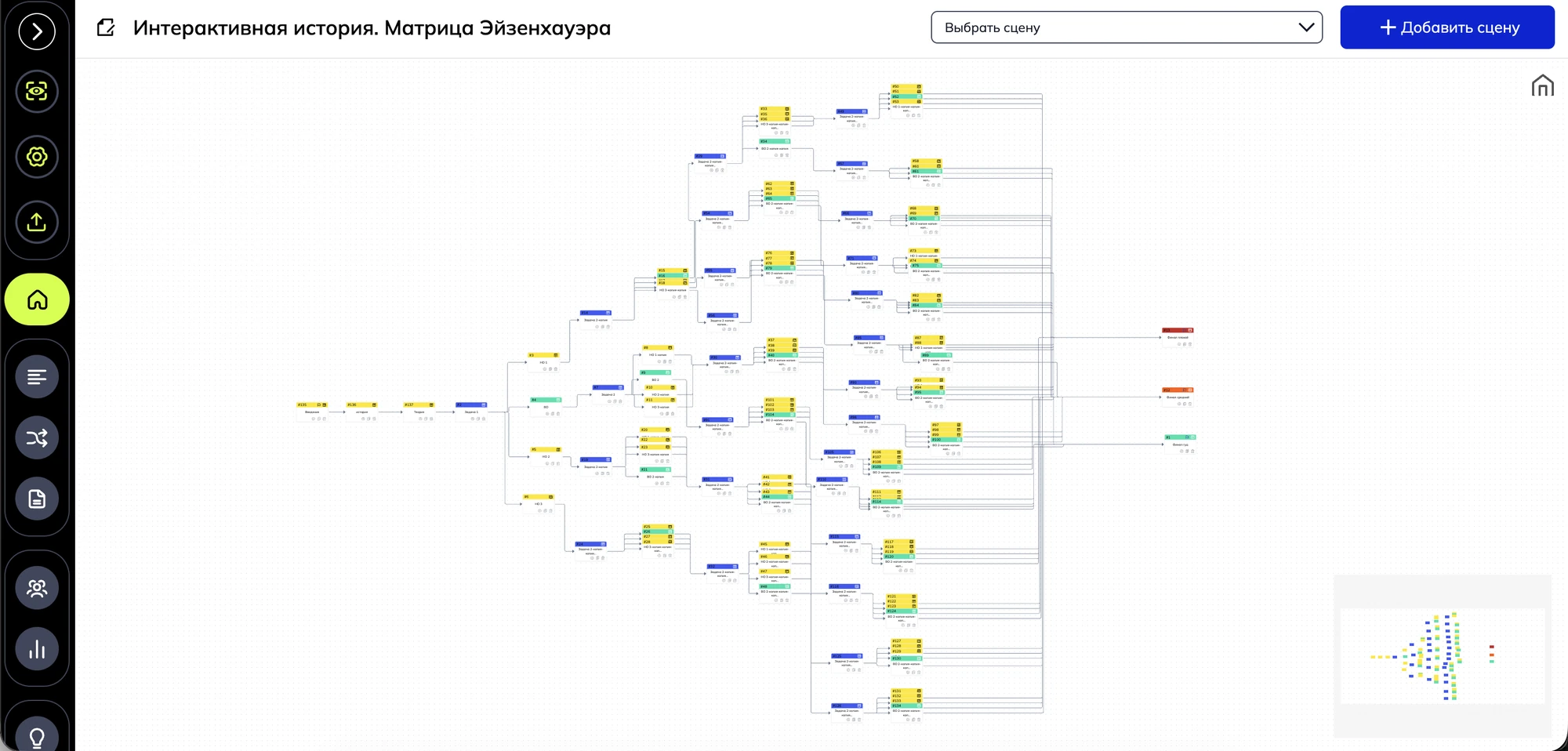The image size is (1568, 751).
Task: Open the preview eye-scan icon in sidebar
Action: point(37,92)
